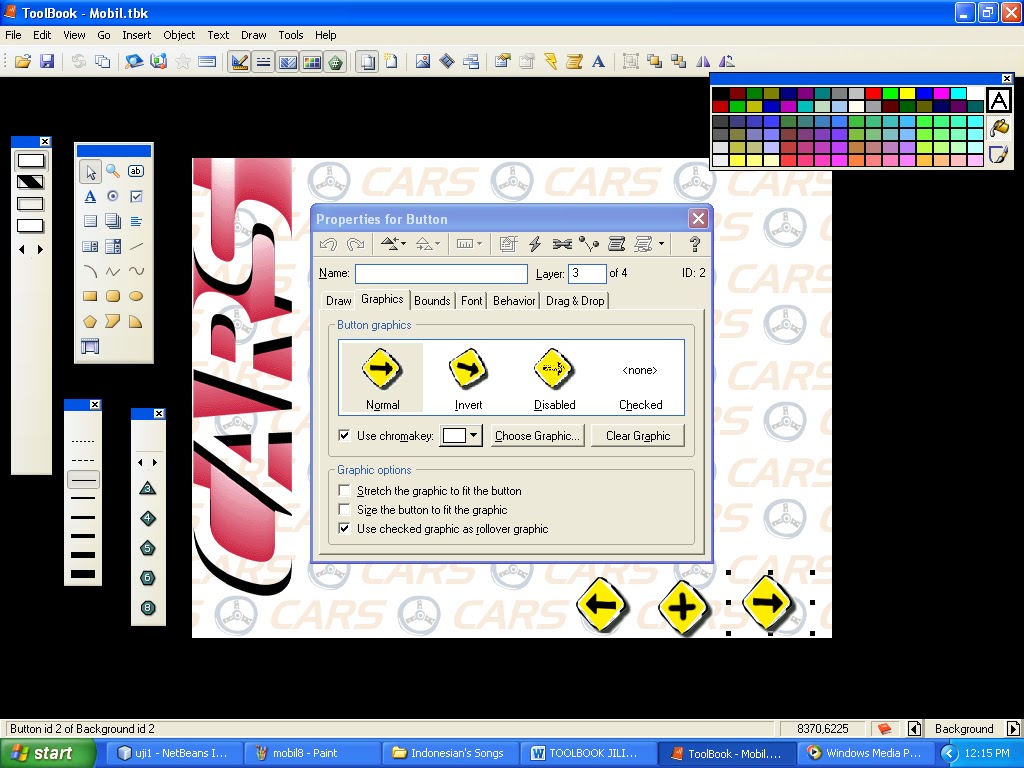Save the book with the floppy disk icon
Viewport: 1024px width, 768px height.
tap(47, 61)
